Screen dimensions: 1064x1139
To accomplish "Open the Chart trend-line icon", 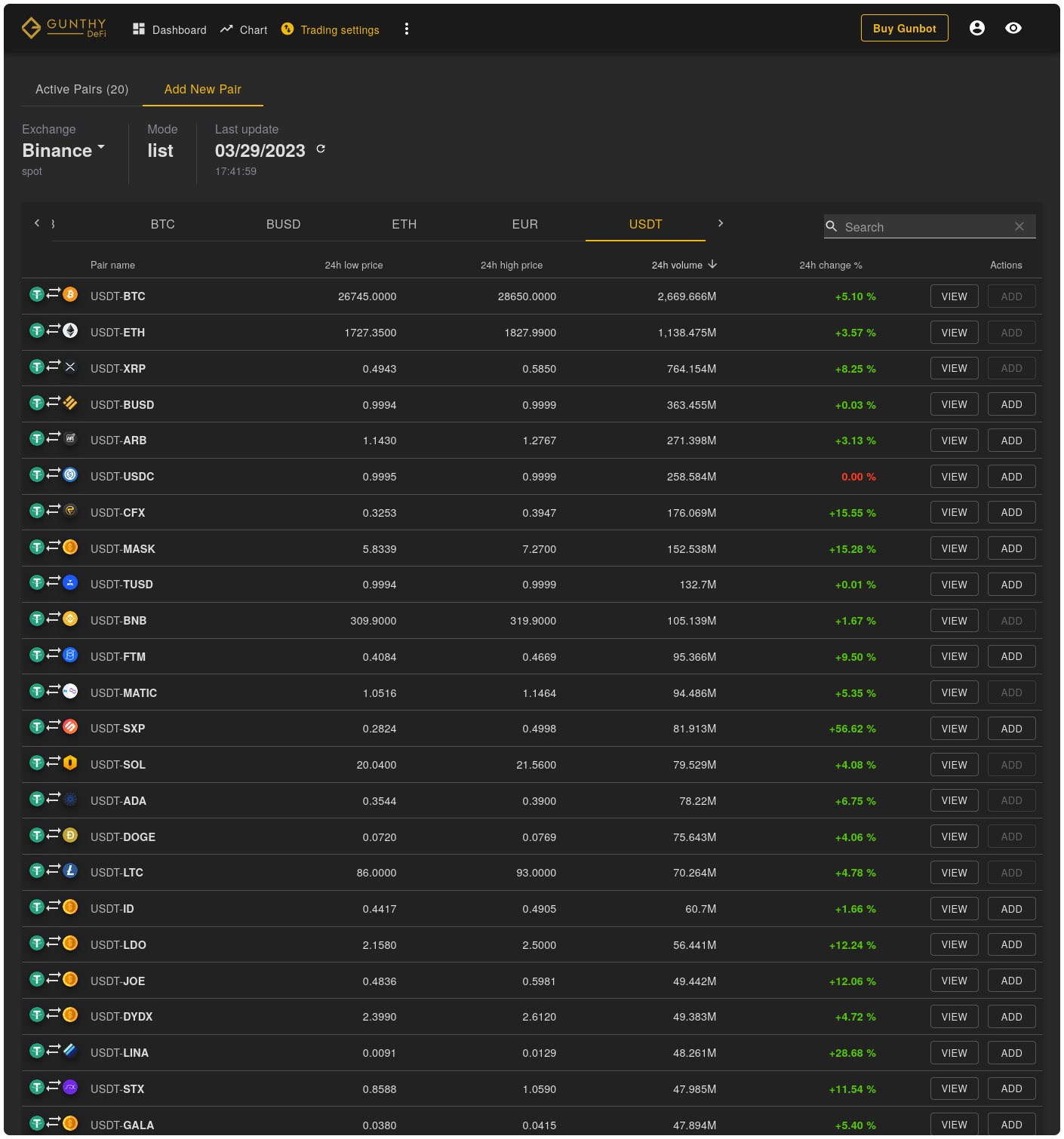I will tap(226, 29).
